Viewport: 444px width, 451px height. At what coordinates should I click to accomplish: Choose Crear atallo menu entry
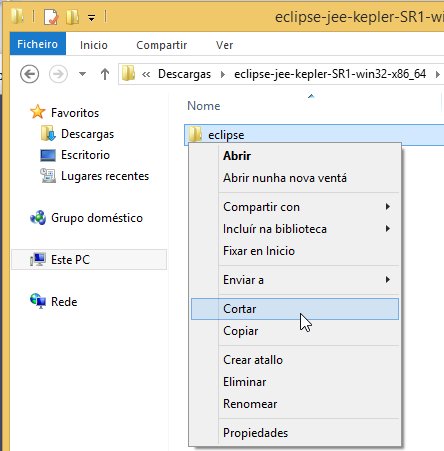click(295, 360)
